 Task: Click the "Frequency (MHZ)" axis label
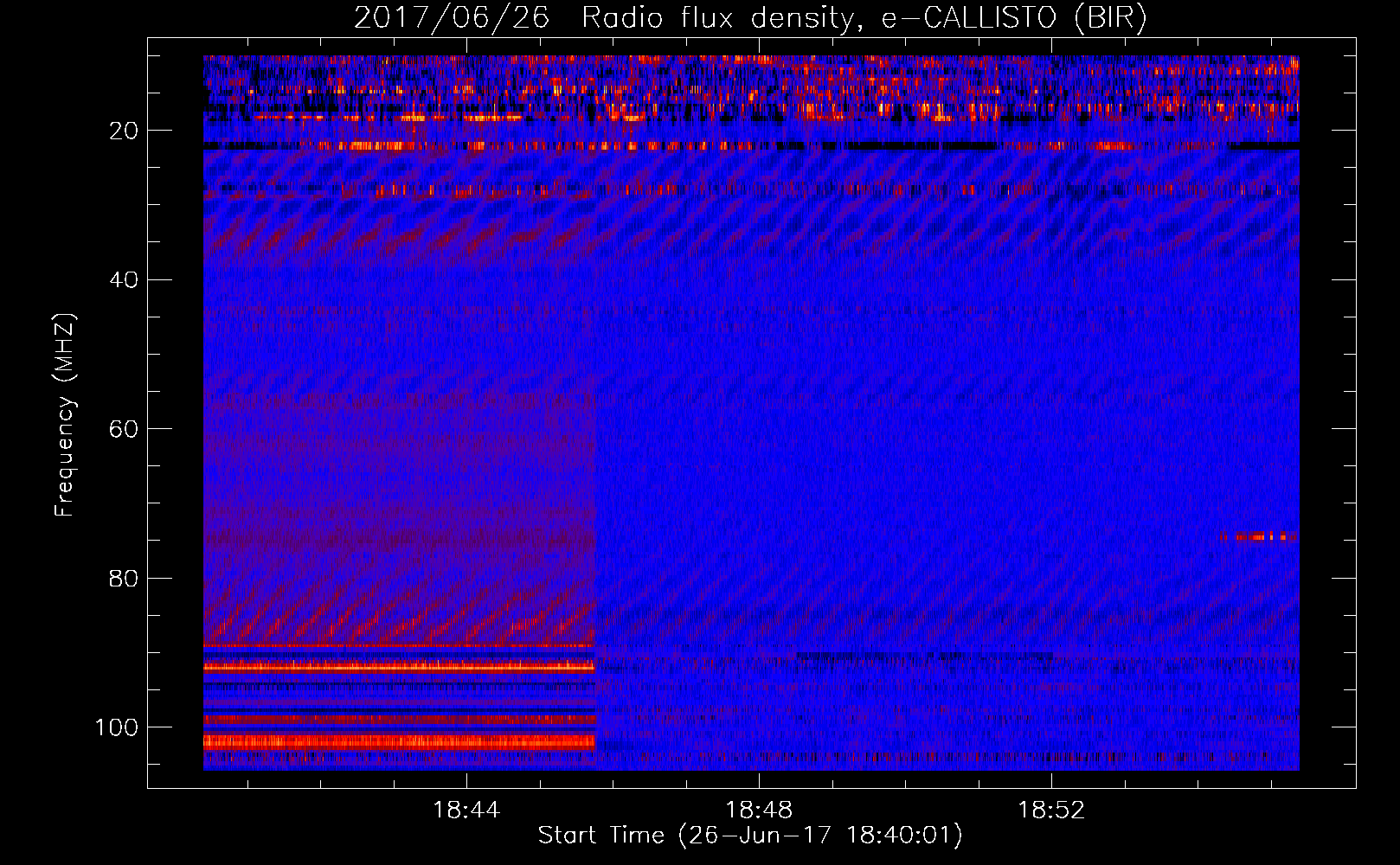coord(65,415)
